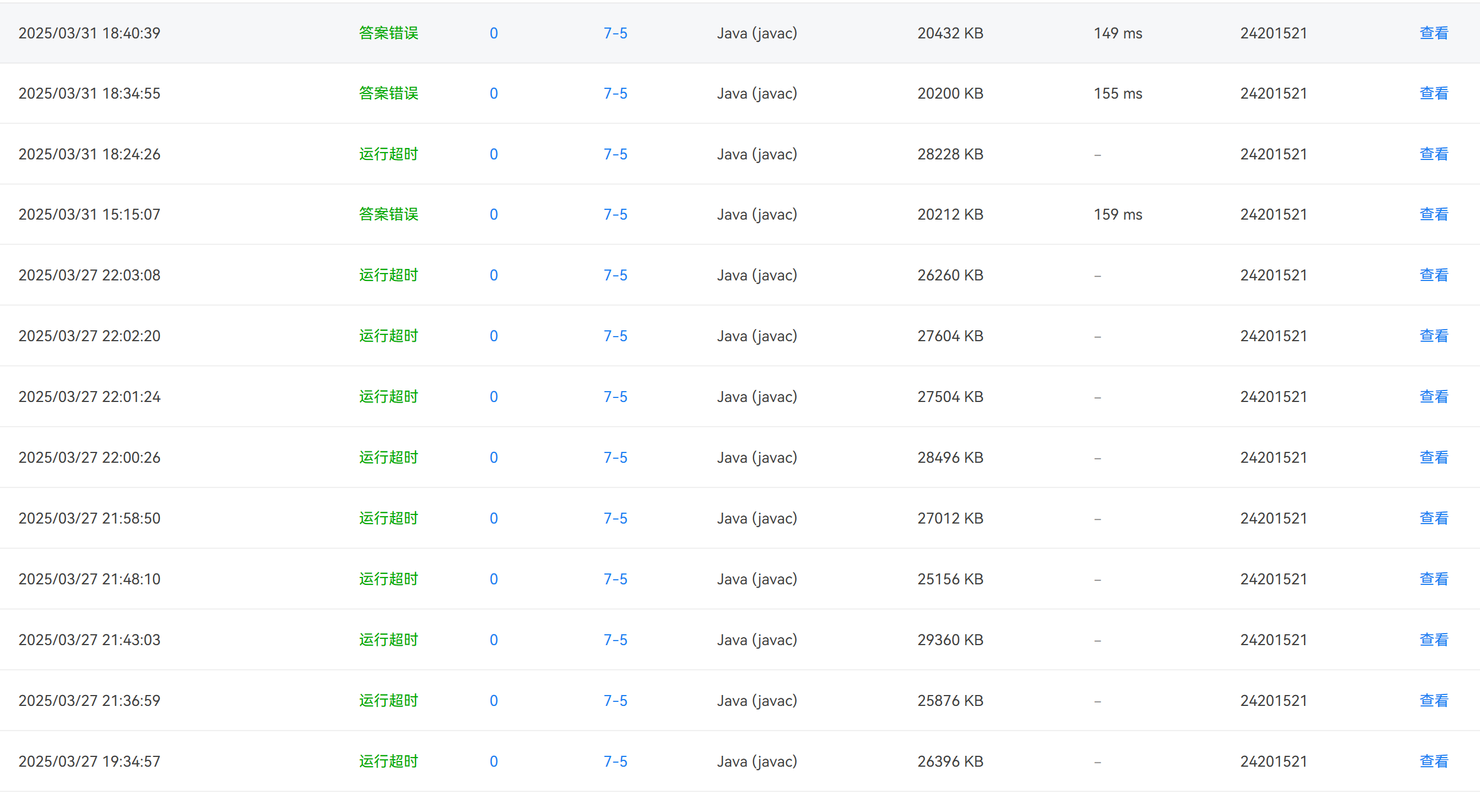The image size is (1480, 812).
Task: Click 答案错误 status for 15:15:07 submission
Action: [388, 214]
